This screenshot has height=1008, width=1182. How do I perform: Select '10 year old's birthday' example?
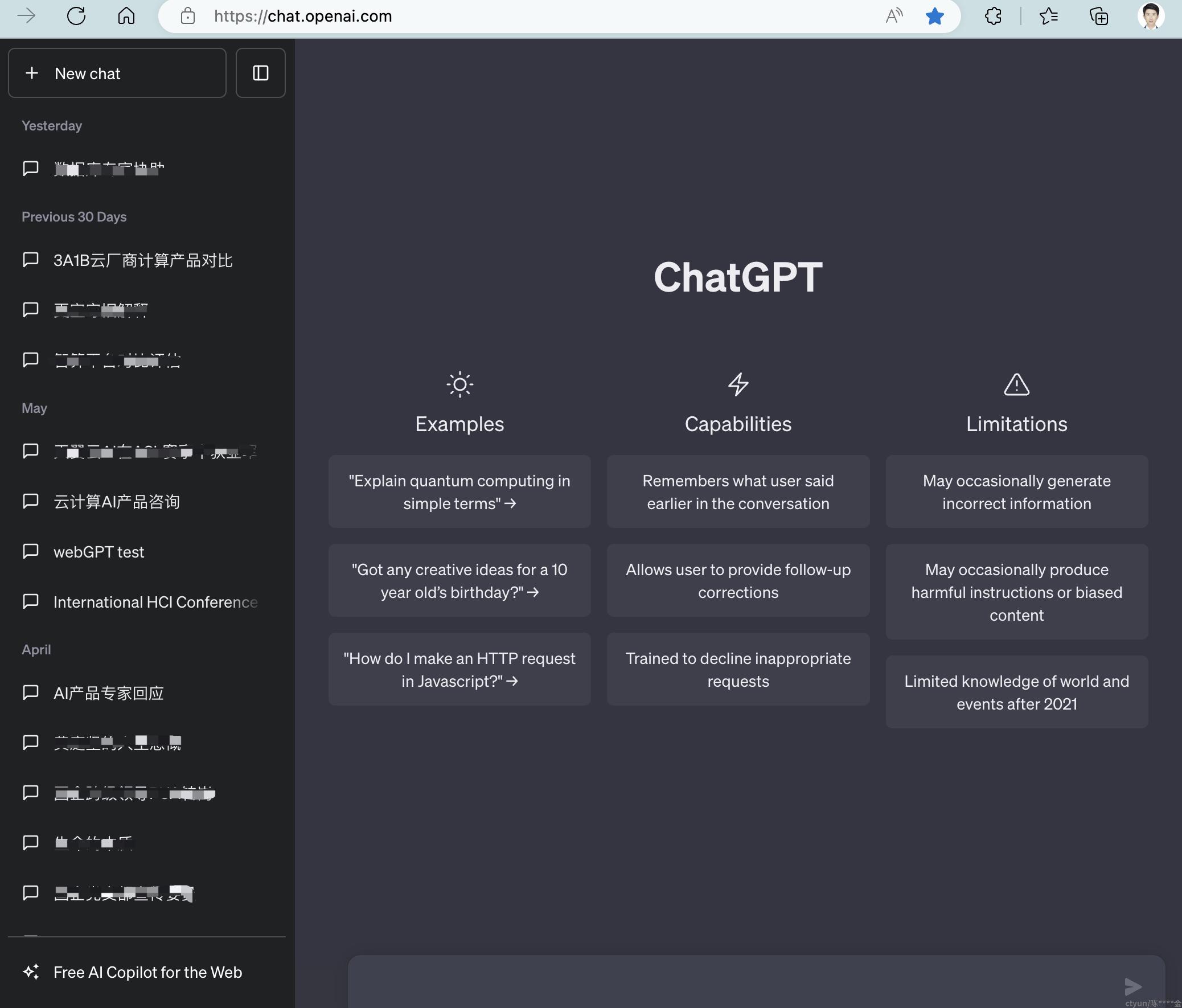[x=460, y=580]
